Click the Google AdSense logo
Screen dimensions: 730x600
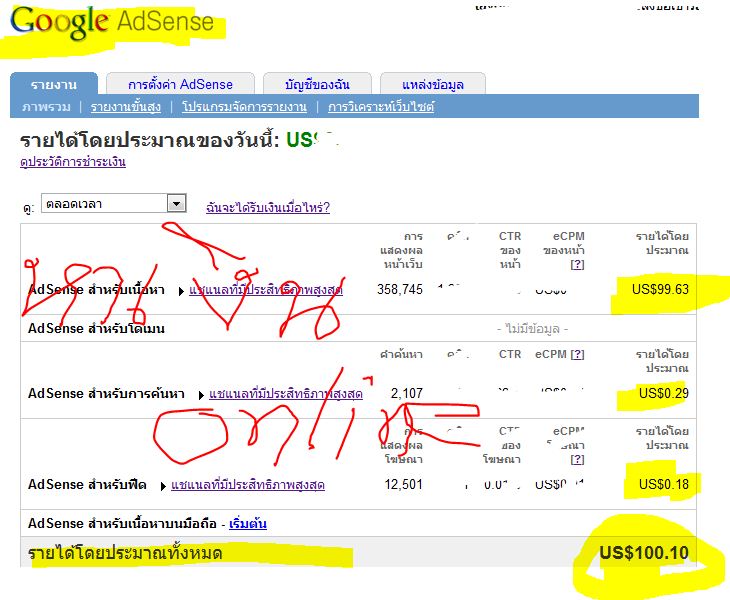tap(112, 22)
